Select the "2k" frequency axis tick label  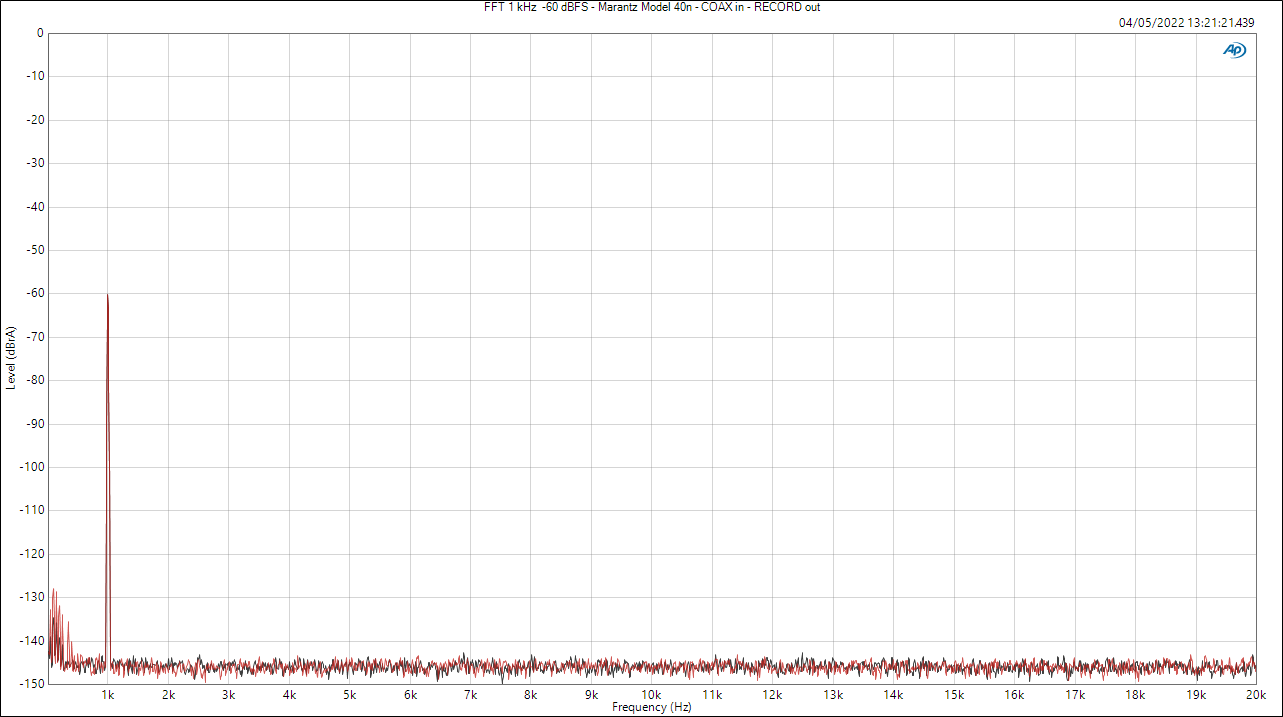coord(169,695)
